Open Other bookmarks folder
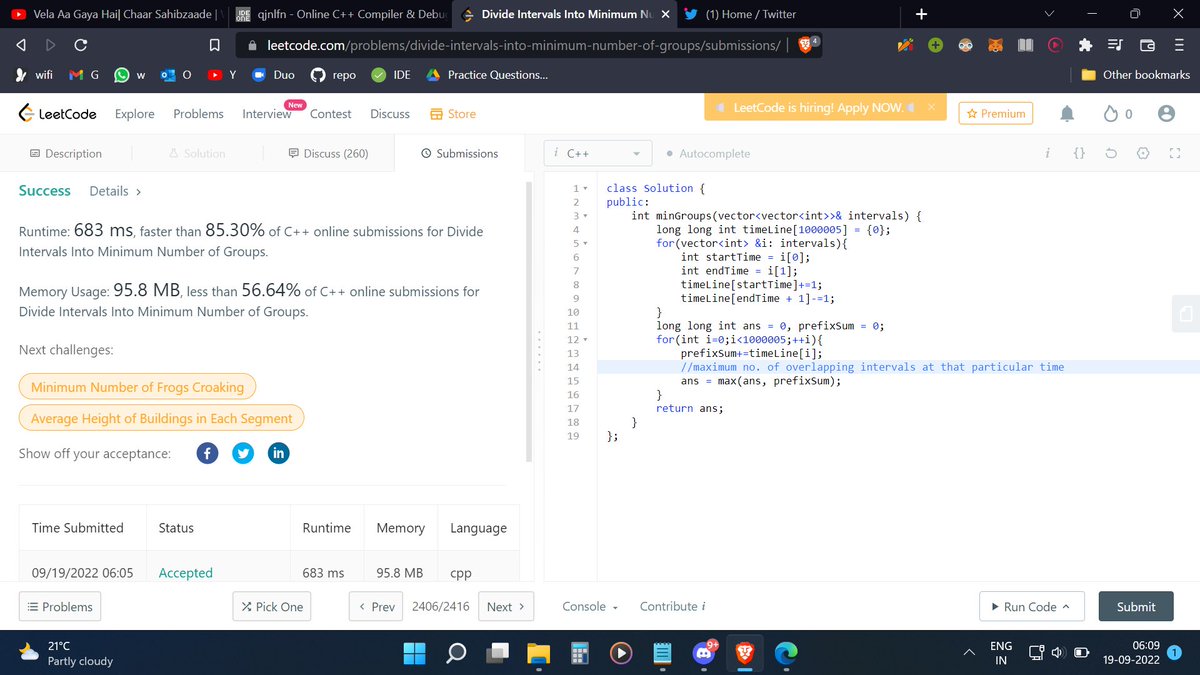 [x=1136, y=75]
